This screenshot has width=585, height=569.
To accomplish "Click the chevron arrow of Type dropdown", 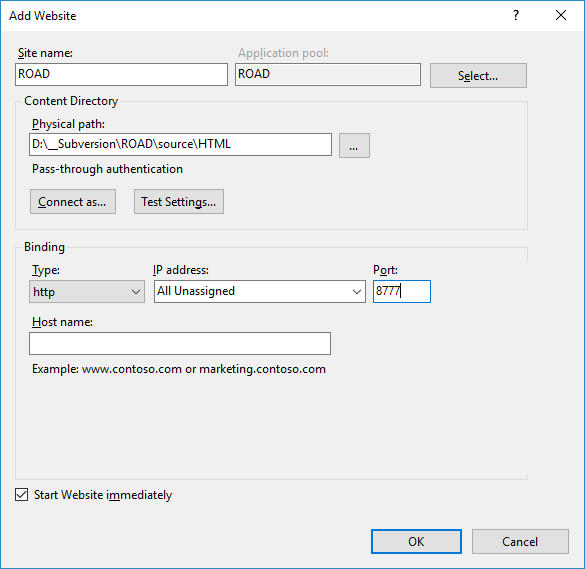I will [136, 291].
